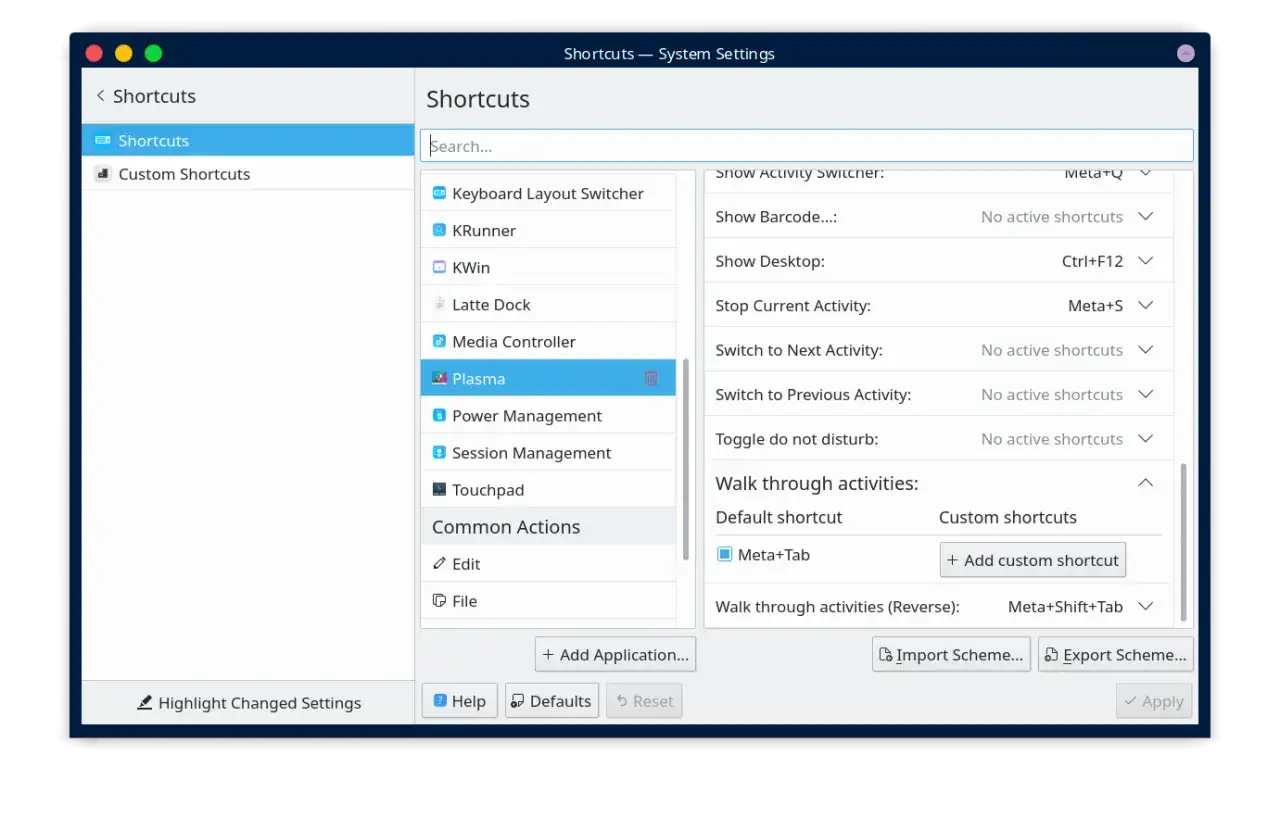Click the File icon under Common Actions
Image resolution: width=1280 pixels, height=817 pixels.
[439, 600]
